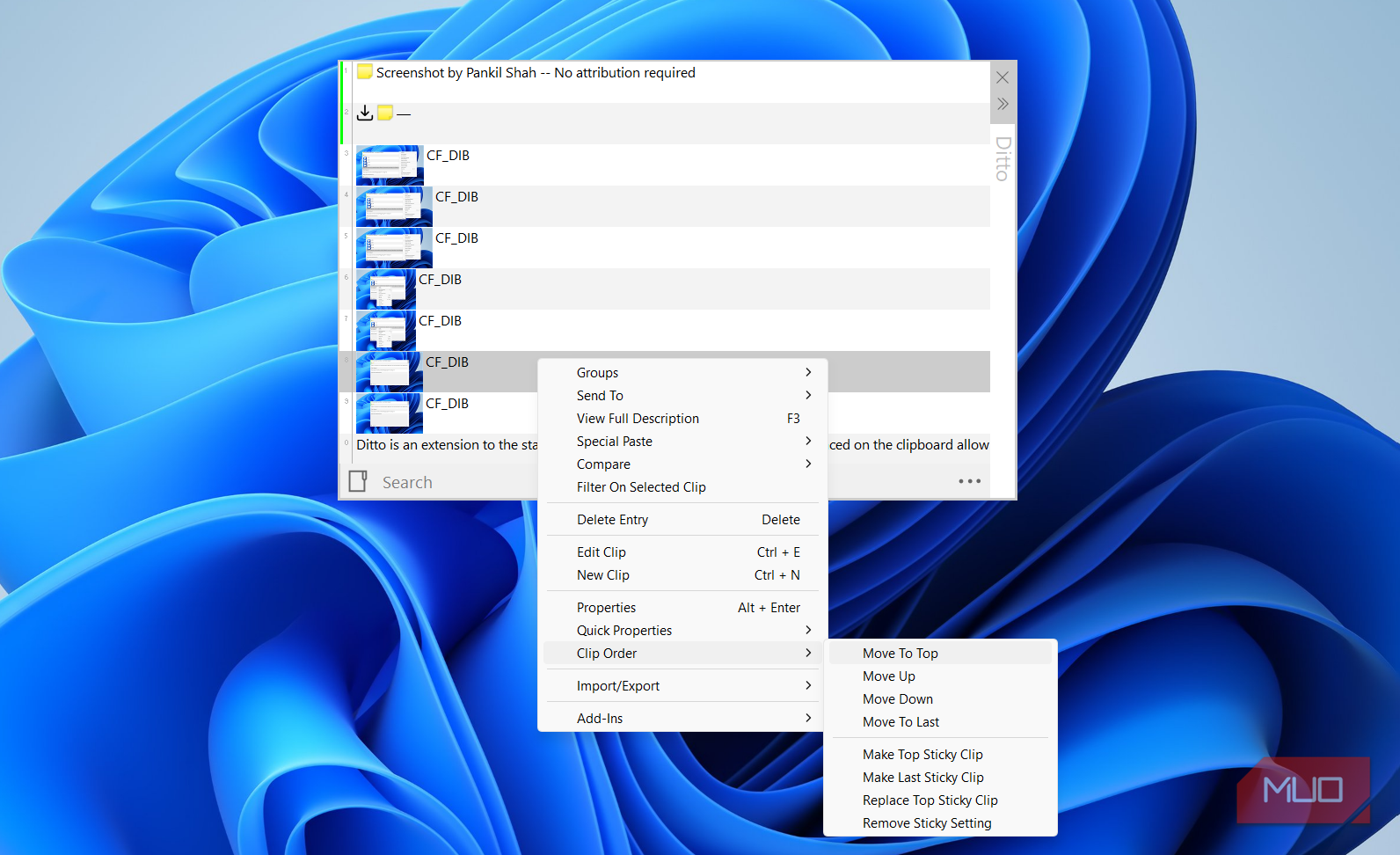Select Remove Sticky Setting
This screenshot has width=1400, height=855.
pyautogui.click(x=940, y=823)
